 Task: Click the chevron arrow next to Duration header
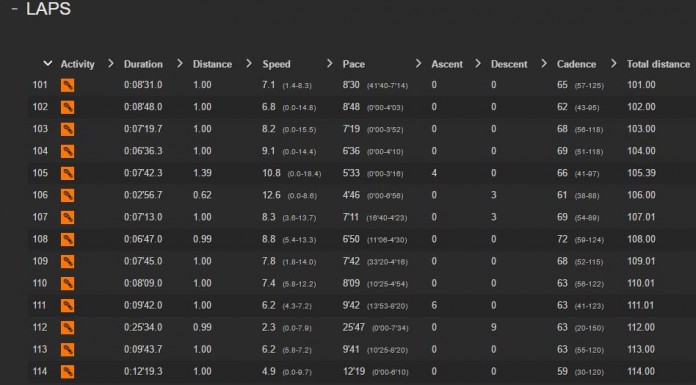[111, 64]
